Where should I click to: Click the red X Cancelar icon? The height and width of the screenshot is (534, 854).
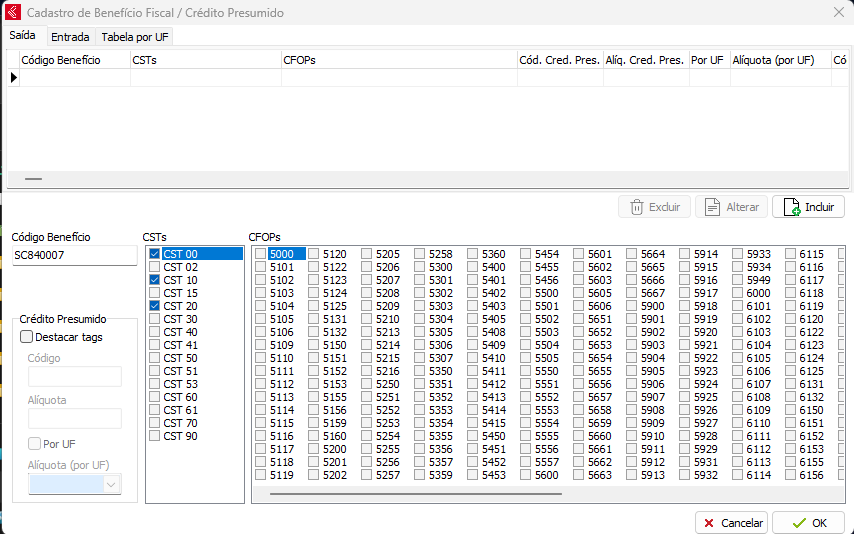click(x=710, y=523)
